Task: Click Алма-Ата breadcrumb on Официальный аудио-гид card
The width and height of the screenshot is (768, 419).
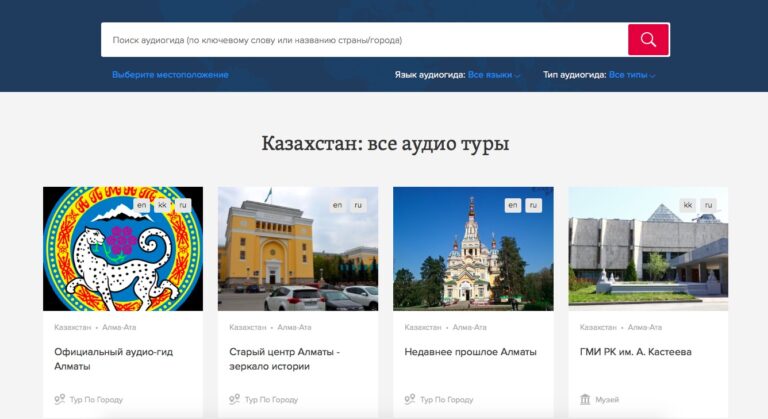Action: pyautogui.click(x=119, y=327)
